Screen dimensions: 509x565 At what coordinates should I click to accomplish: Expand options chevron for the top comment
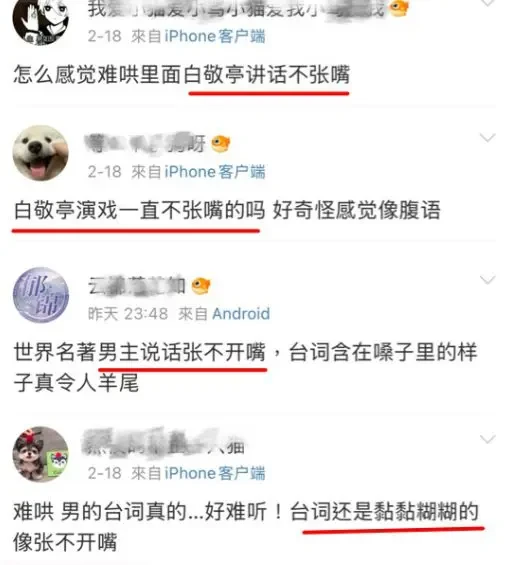click(487, 3)
